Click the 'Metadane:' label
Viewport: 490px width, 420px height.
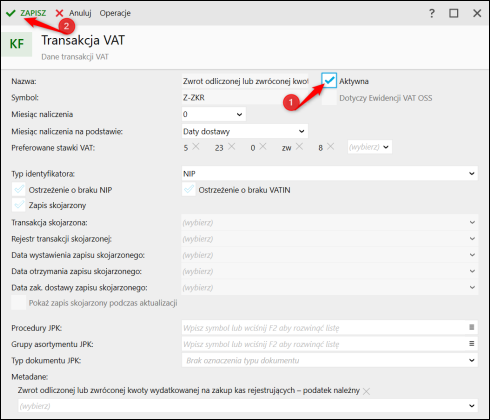[x=29, y=377]
